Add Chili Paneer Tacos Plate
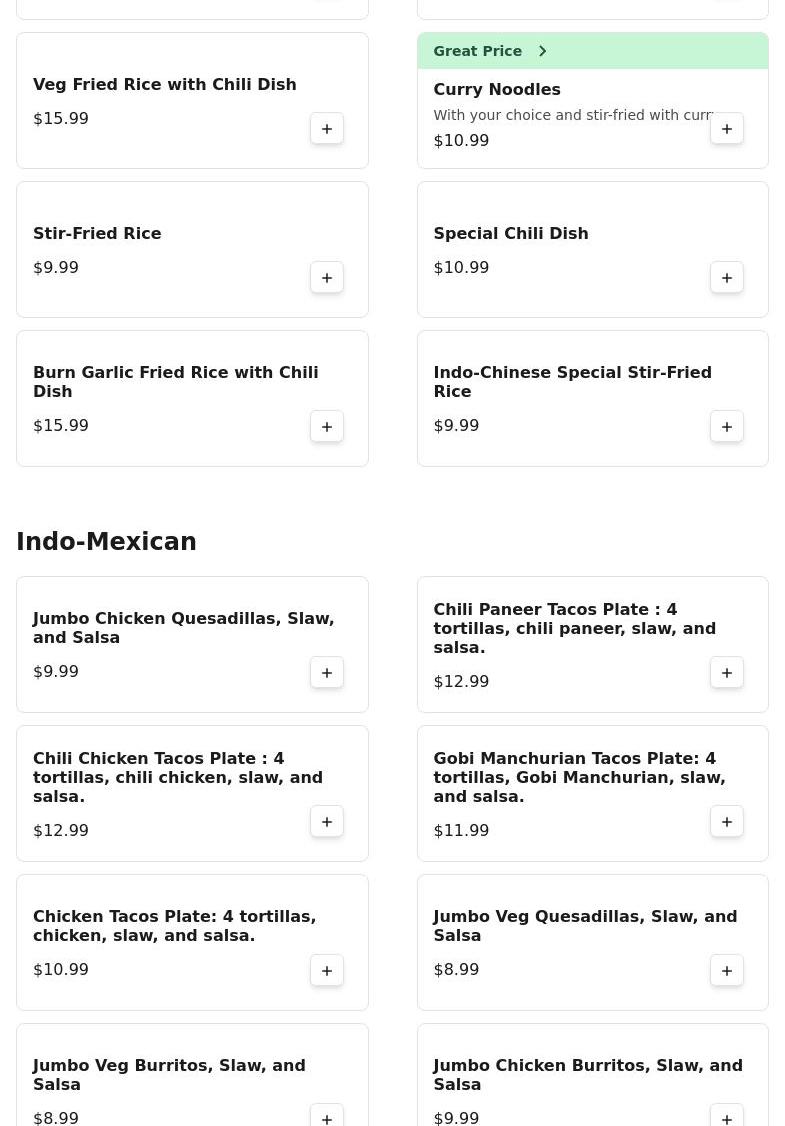 tap(727, 673)
